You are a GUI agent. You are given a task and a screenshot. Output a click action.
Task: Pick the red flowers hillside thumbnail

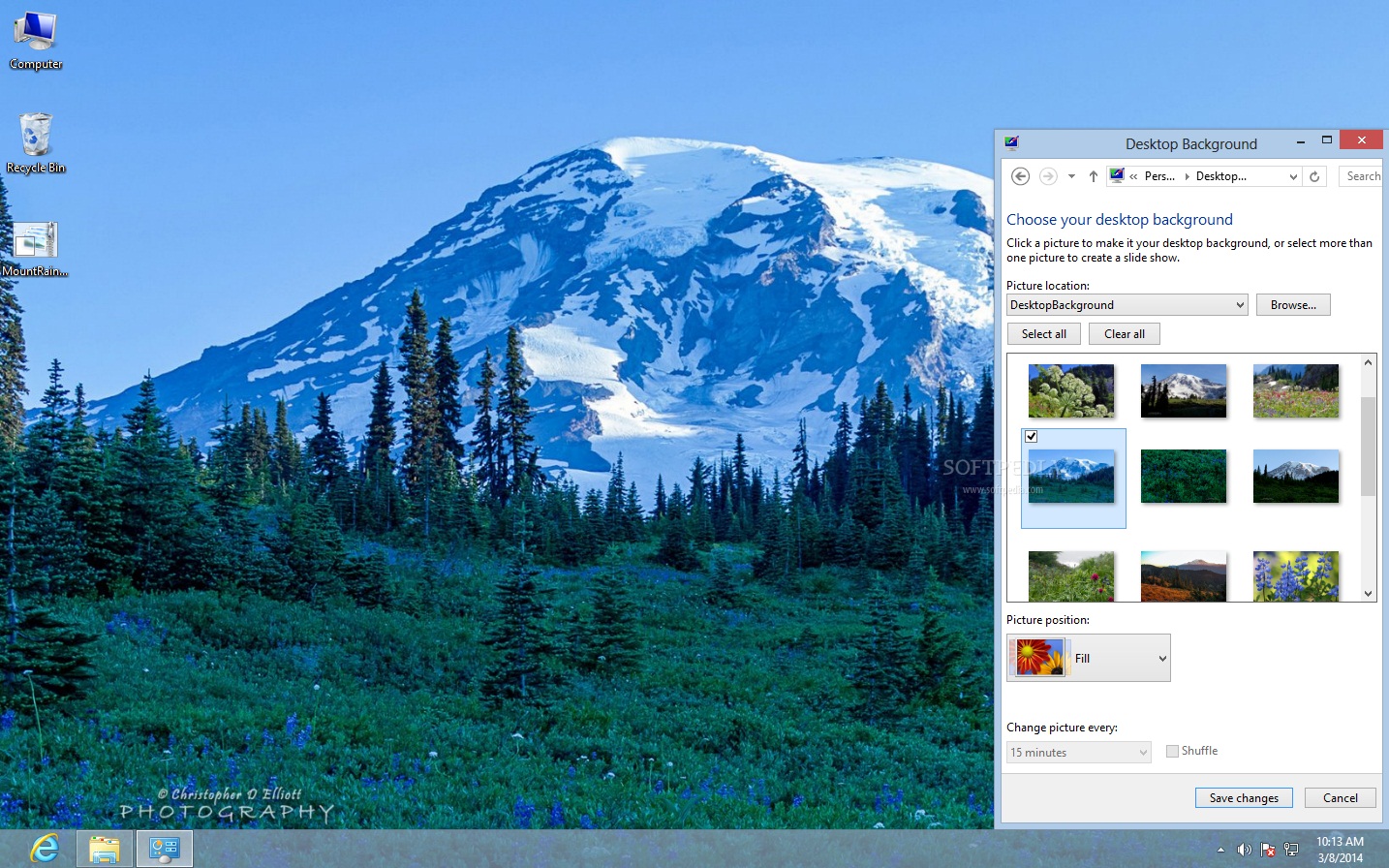(x=1071, y=576)
